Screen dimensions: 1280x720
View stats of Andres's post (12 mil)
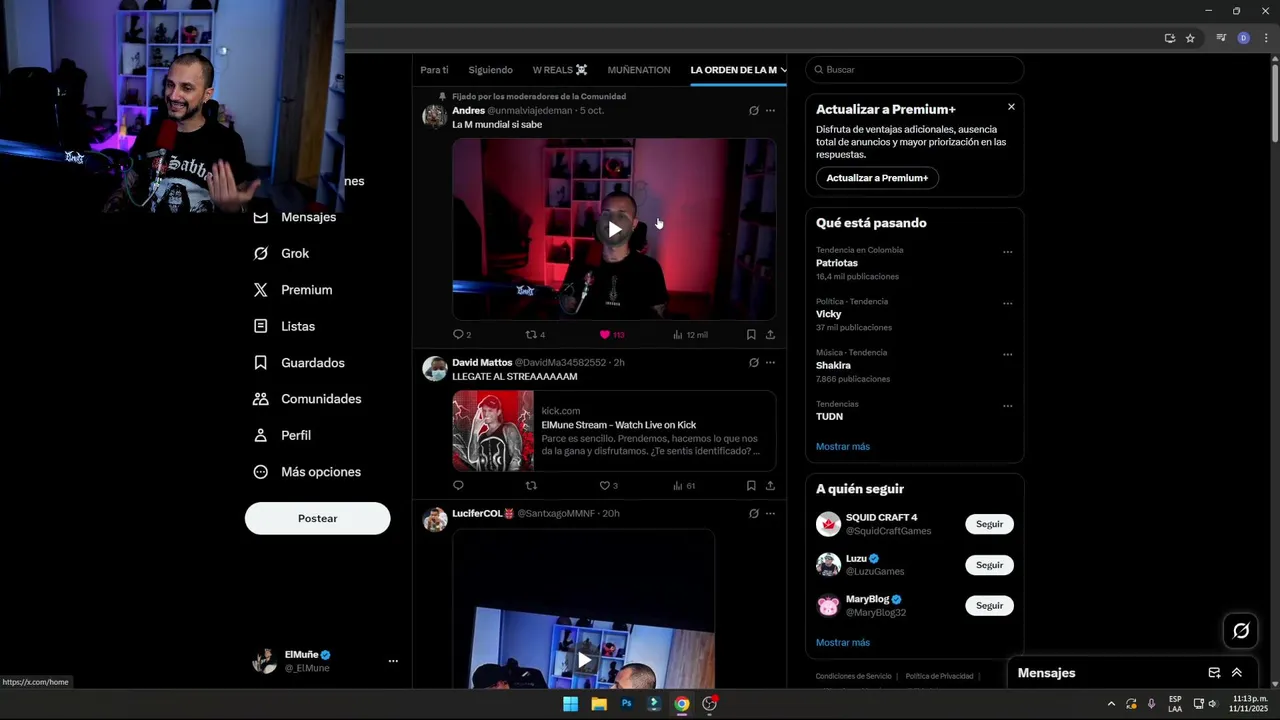[690, 334]
